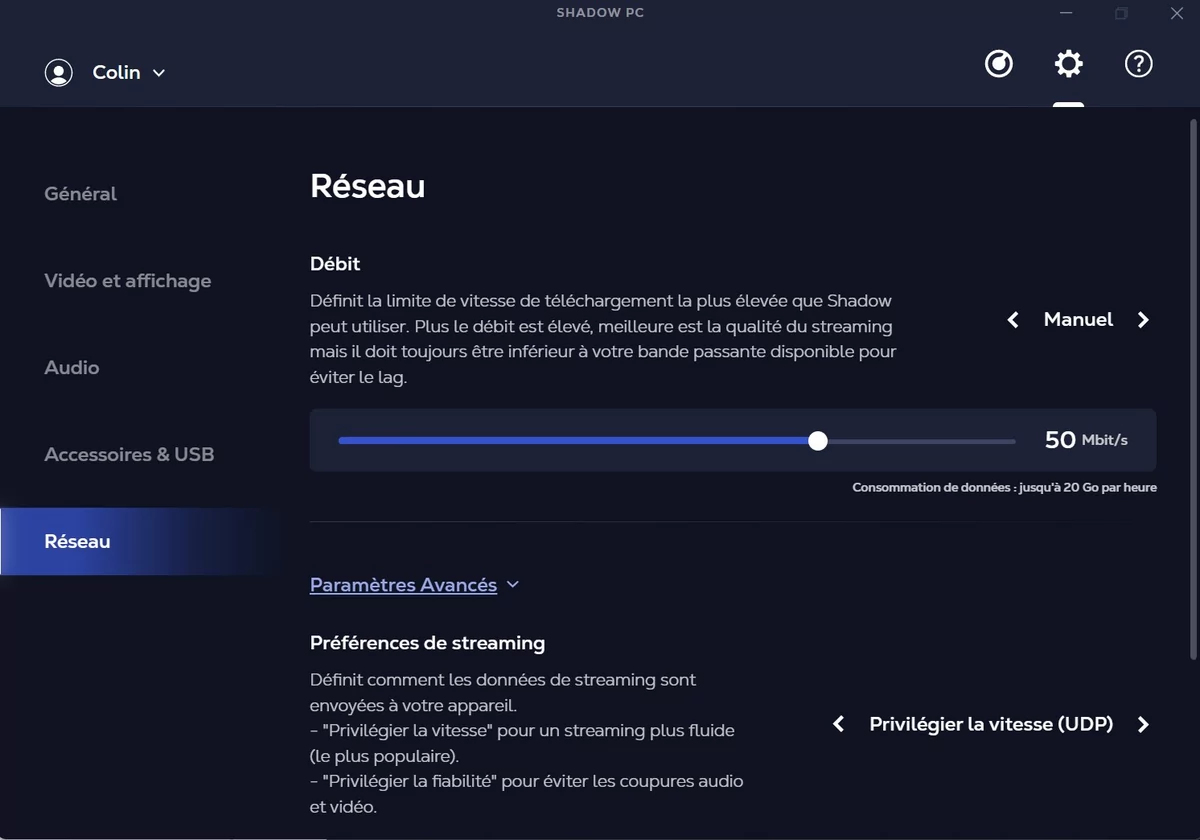
Task: Click right arrow beside Privilégier la vitesse (UDP)
Action: click(x=1143, y=724)
